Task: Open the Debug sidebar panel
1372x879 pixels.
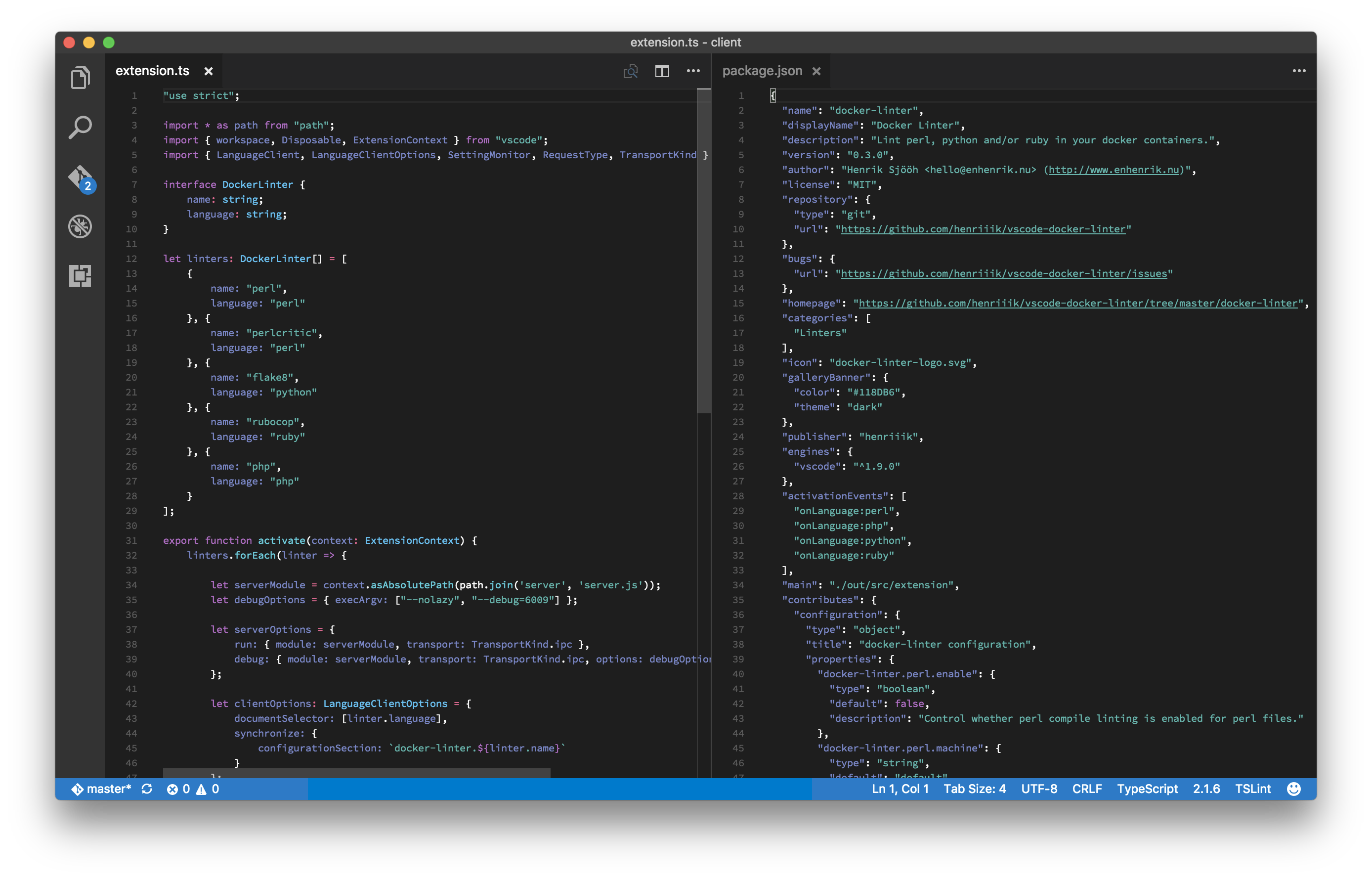Action: coord(80,226)
